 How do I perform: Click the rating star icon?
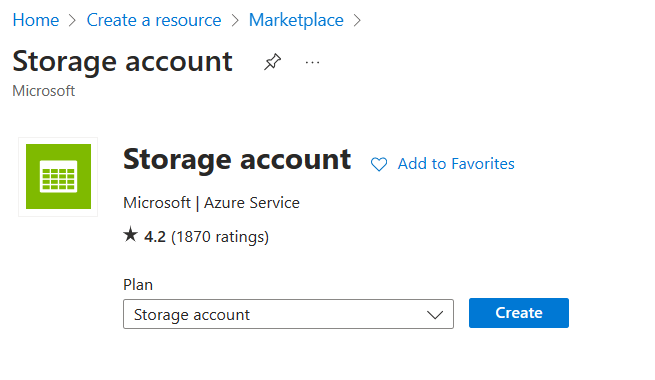tap(130, 234)
